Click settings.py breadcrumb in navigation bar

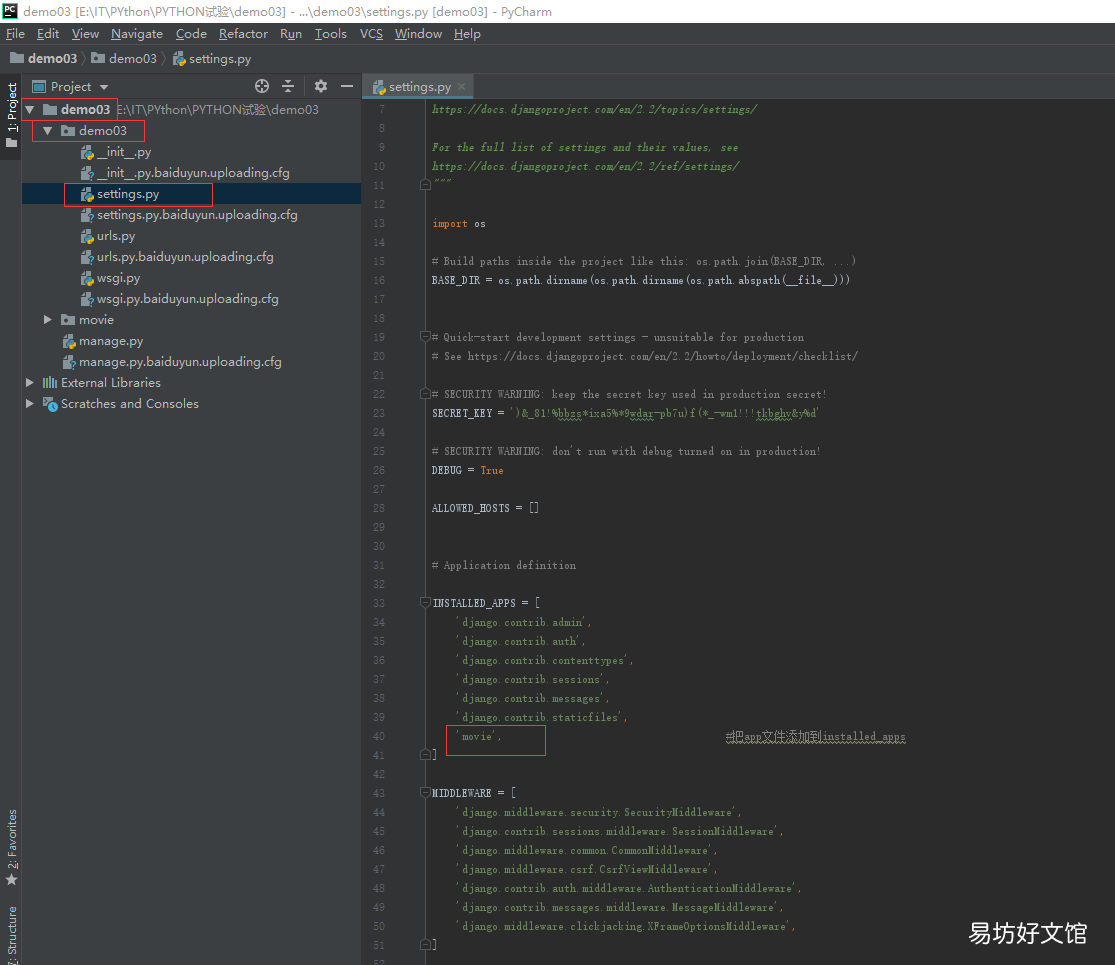[x=212, y=59]
